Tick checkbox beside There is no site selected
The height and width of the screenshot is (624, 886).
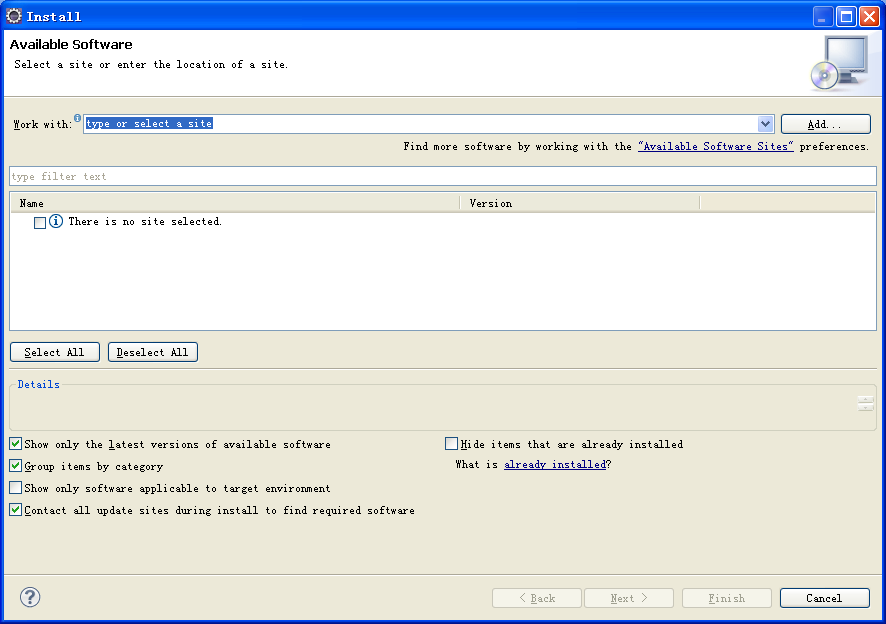[x=40, y=223]
